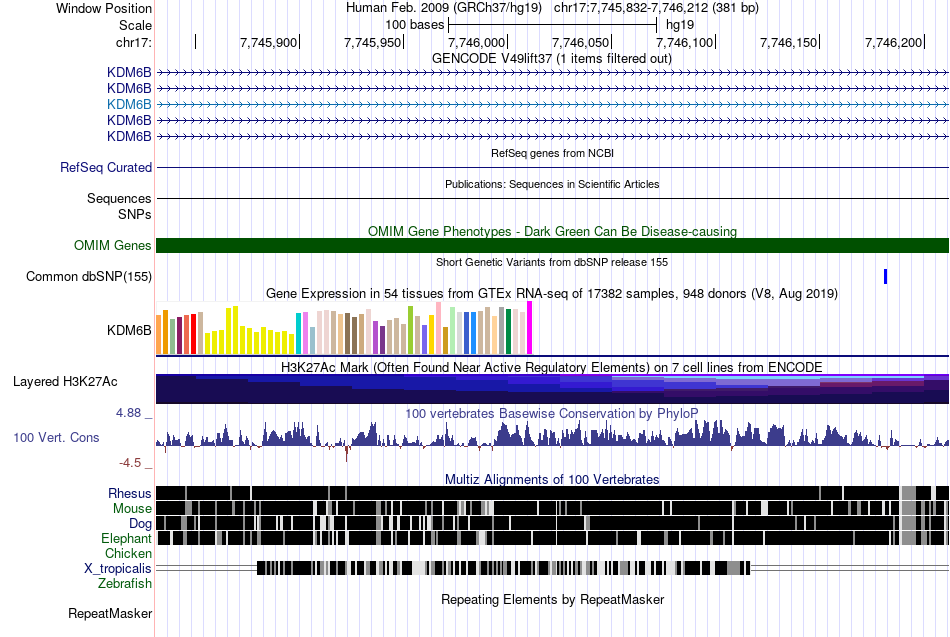This screenshot has height=637, width=950.
Task: Select the chr17: ruler label
Action: [x=133, y=42]
